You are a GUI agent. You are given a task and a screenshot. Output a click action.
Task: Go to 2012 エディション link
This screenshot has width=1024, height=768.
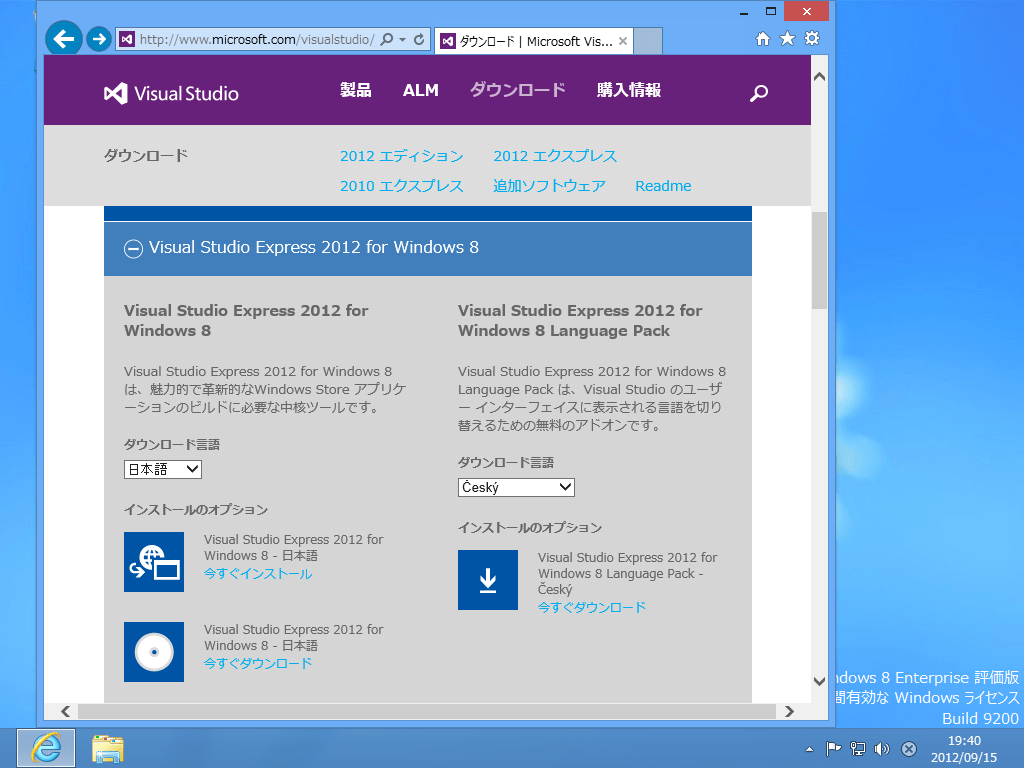coord(402,156)
